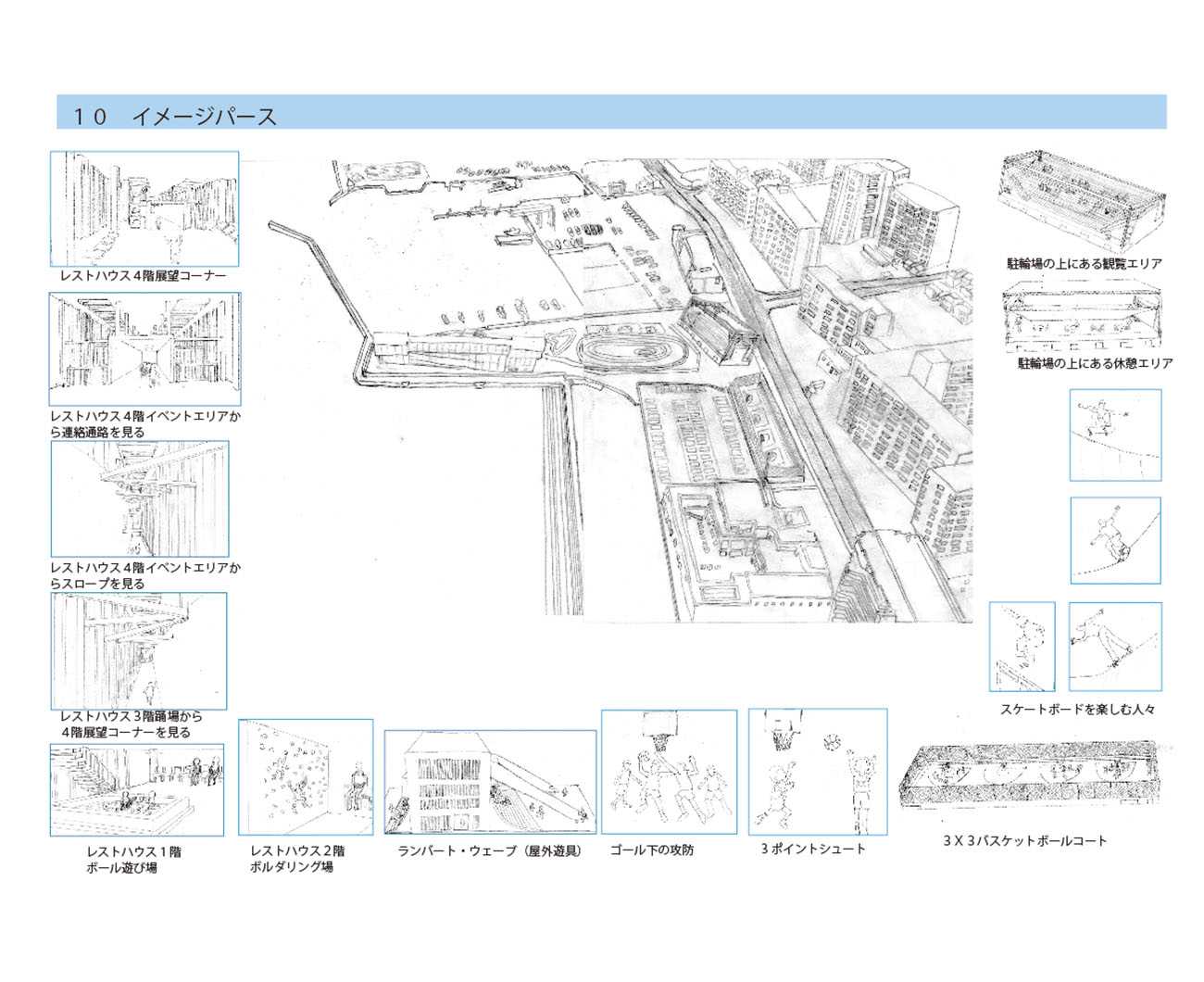Click the 'レストハウス2階 ボルダリング場' caption

296,859
